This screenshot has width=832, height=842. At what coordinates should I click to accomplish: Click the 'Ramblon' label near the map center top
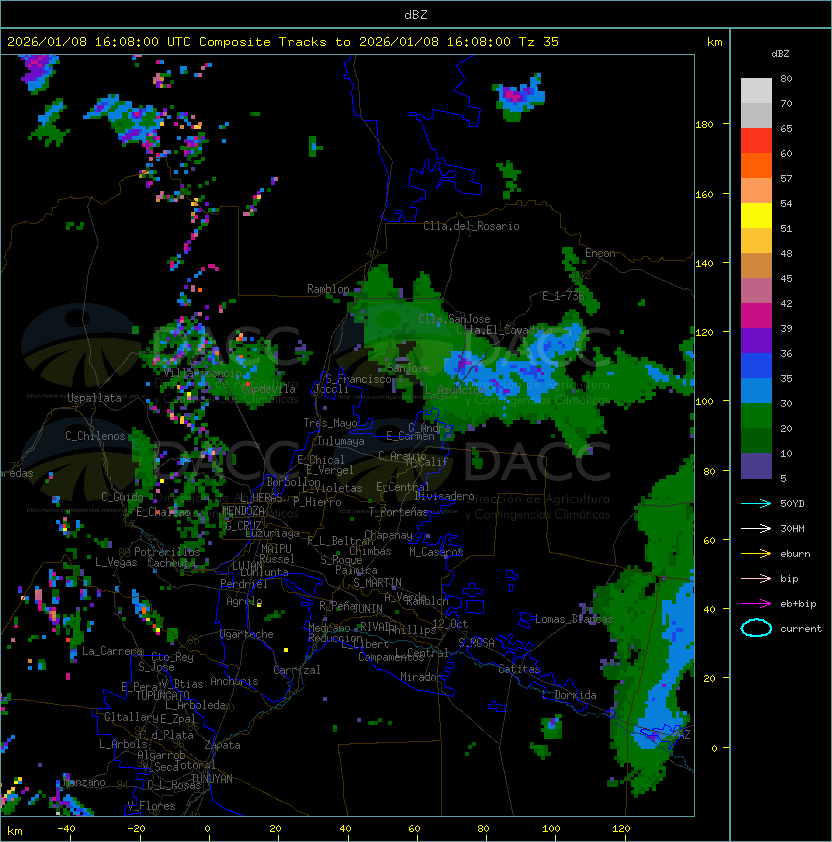(x=328, y=289)
